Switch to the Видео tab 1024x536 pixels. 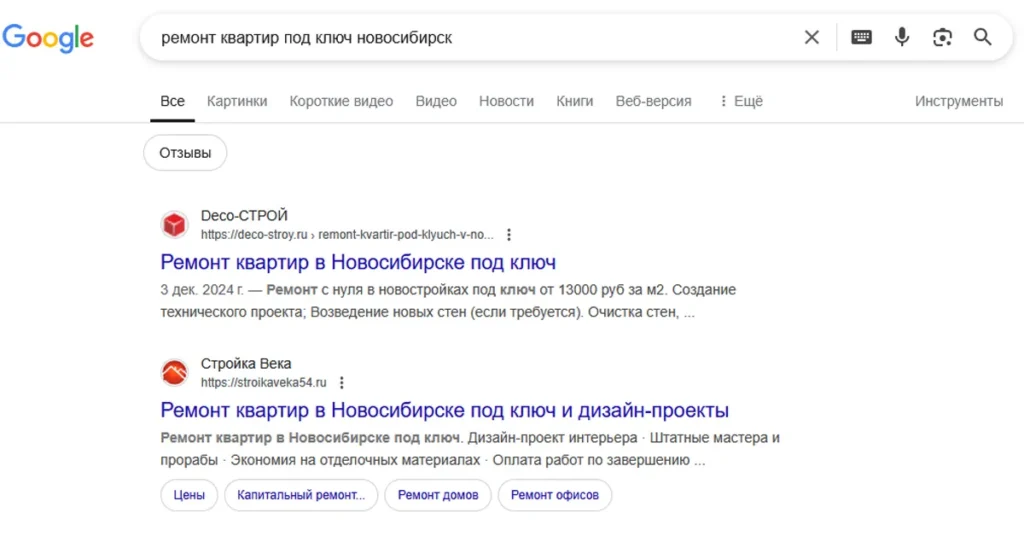(x=436, y=101)
